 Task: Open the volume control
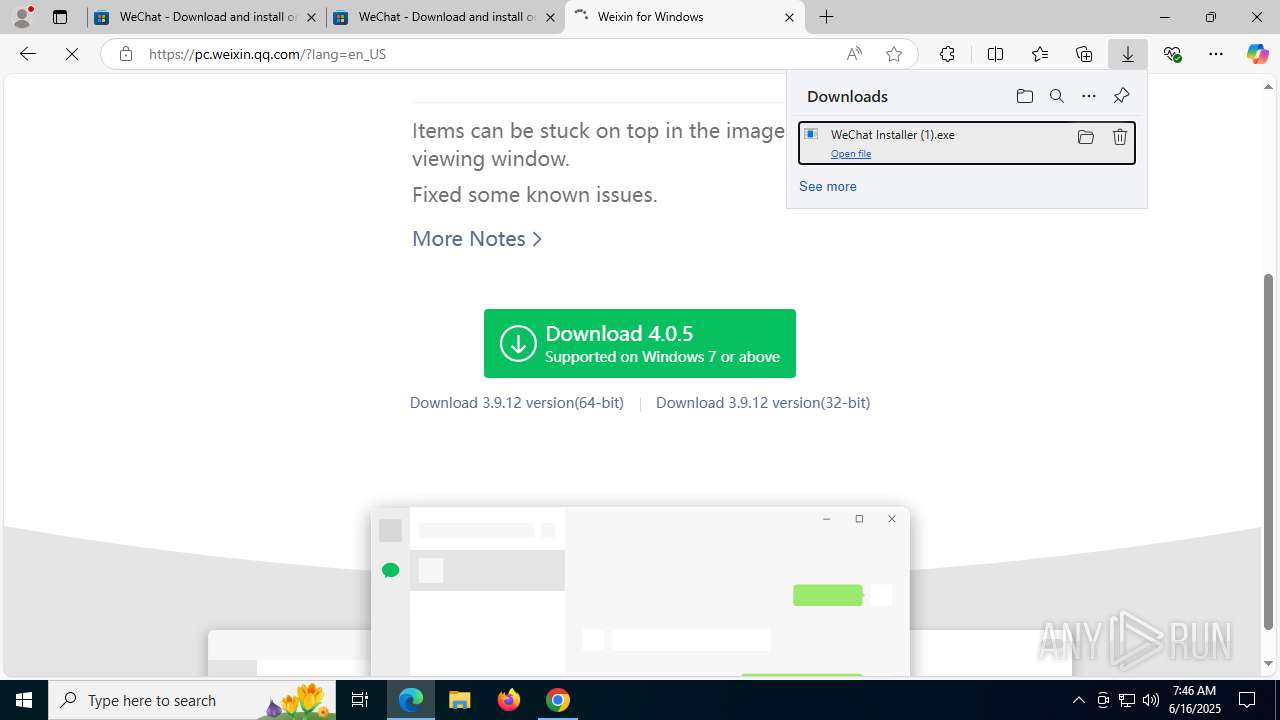pos(1150,700)
